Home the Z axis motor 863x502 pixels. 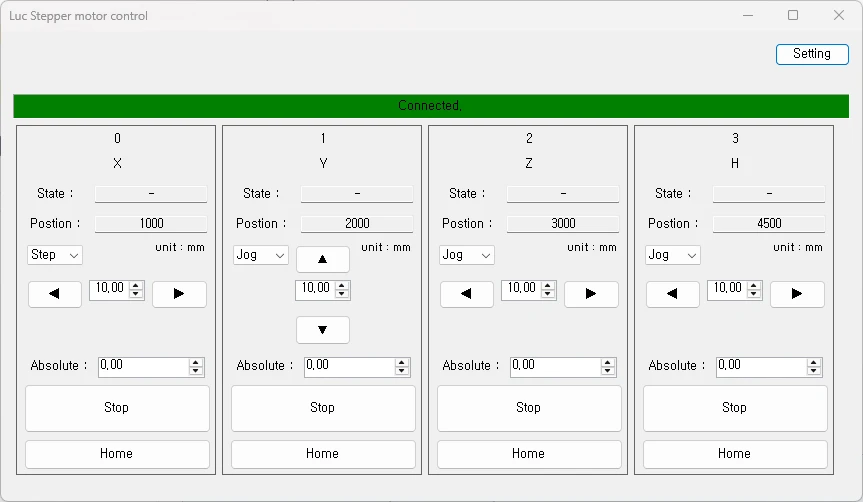tap(529, 454)
